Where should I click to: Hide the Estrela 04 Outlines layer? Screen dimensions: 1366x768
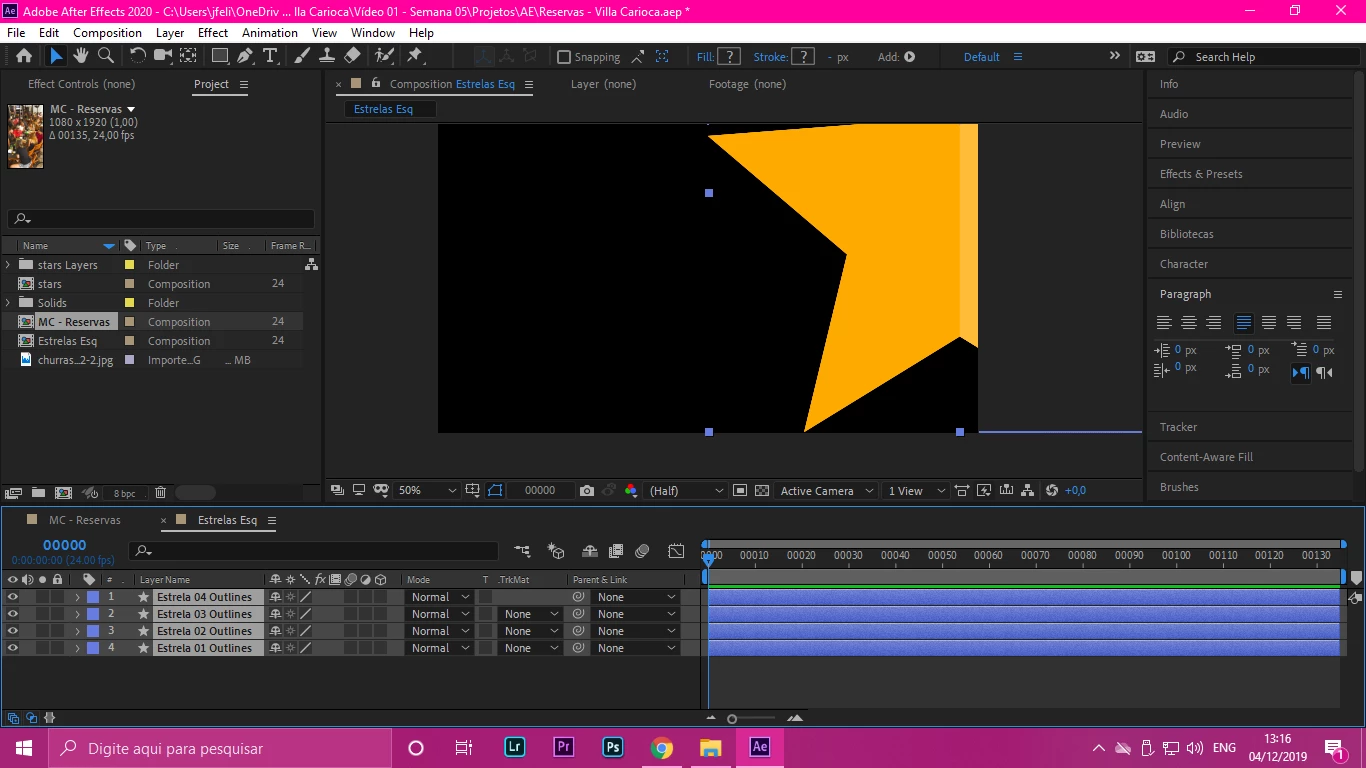click(13, 597)
